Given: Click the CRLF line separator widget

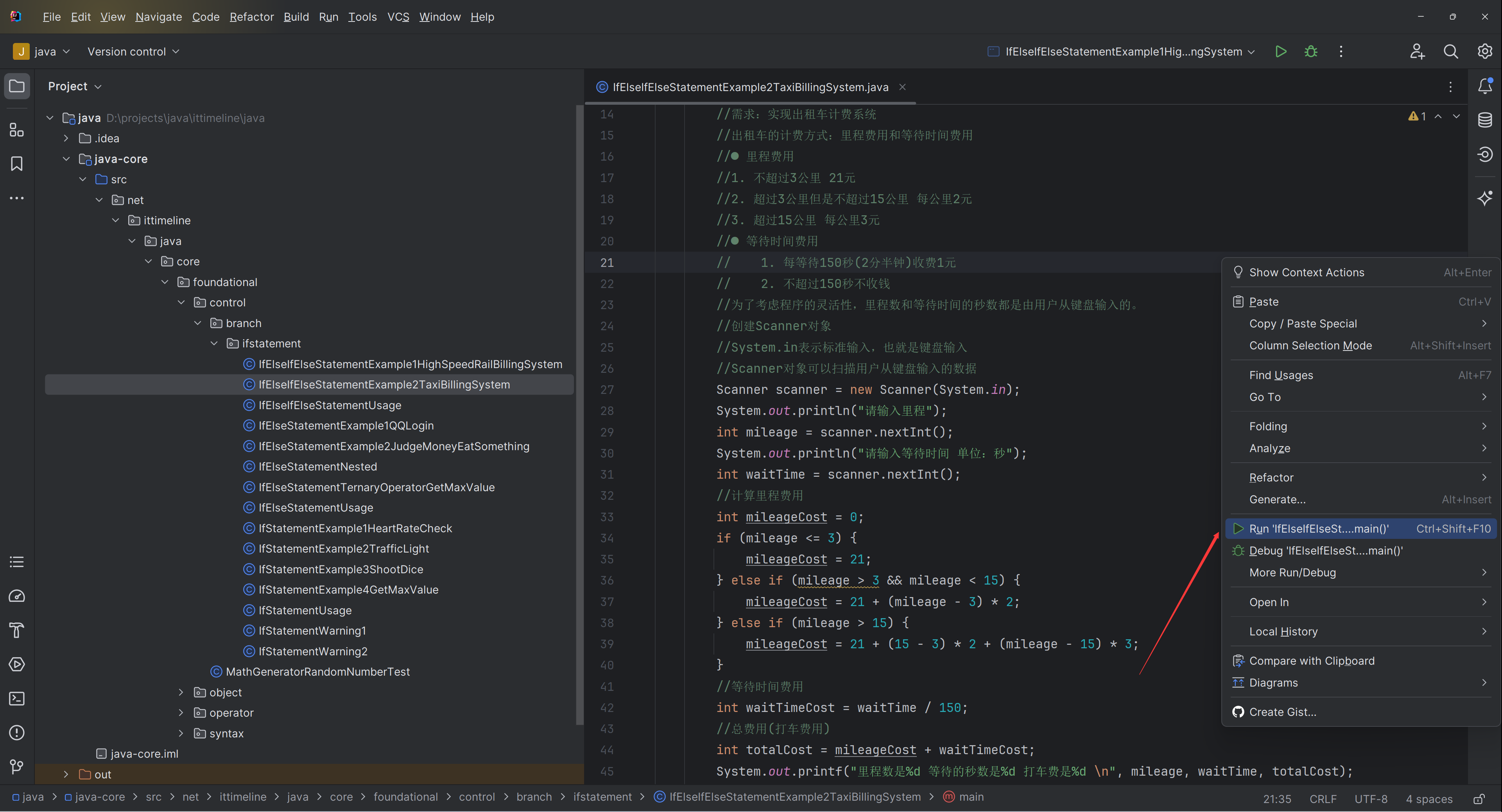Looking at the screenshot, I should [1323, 799].
